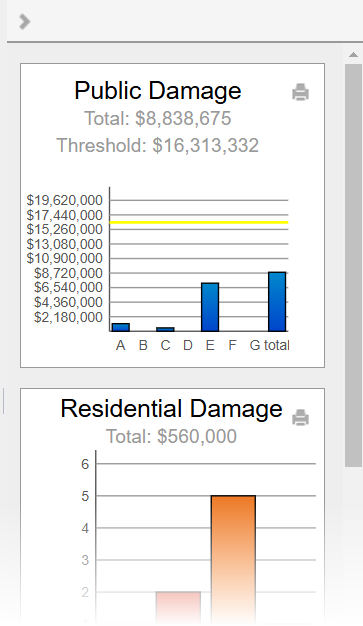Click the Total: $8,838,675 text
This screenshot has height=626, width=363.
[x=158, y=119]
